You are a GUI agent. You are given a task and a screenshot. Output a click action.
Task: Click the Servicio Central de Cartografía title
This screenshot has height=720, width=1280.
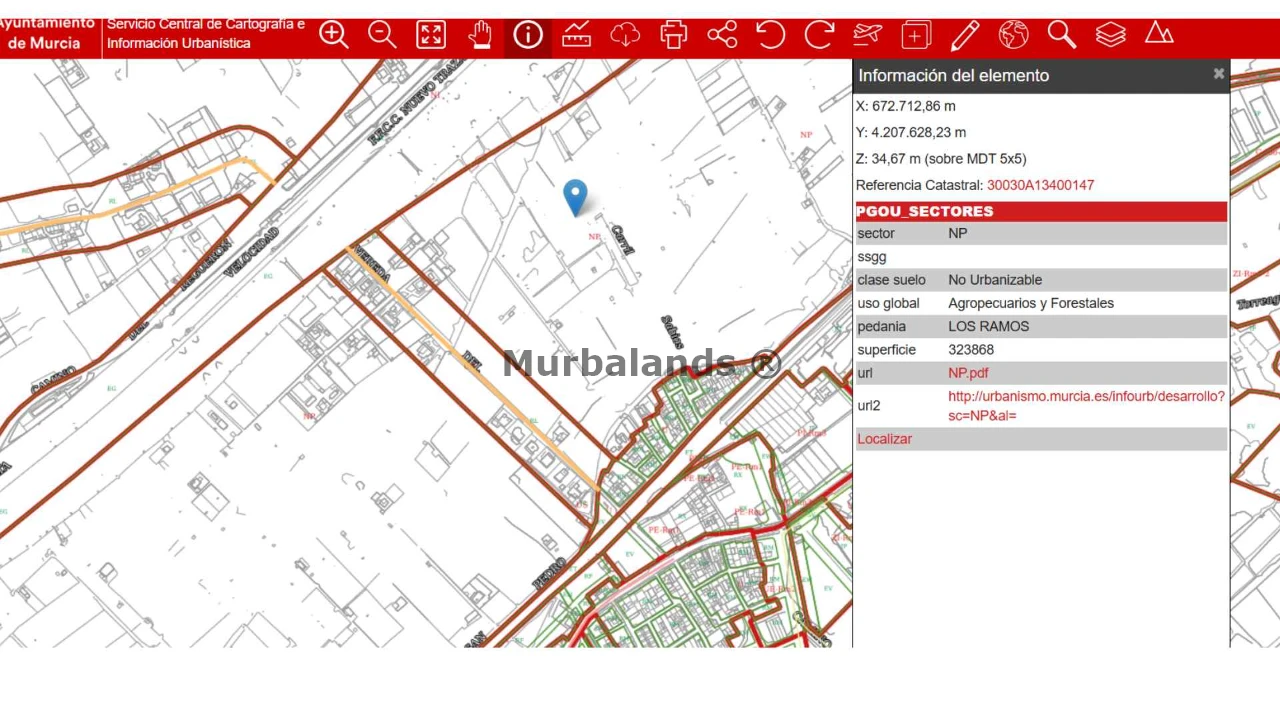(x=206, y=33)
